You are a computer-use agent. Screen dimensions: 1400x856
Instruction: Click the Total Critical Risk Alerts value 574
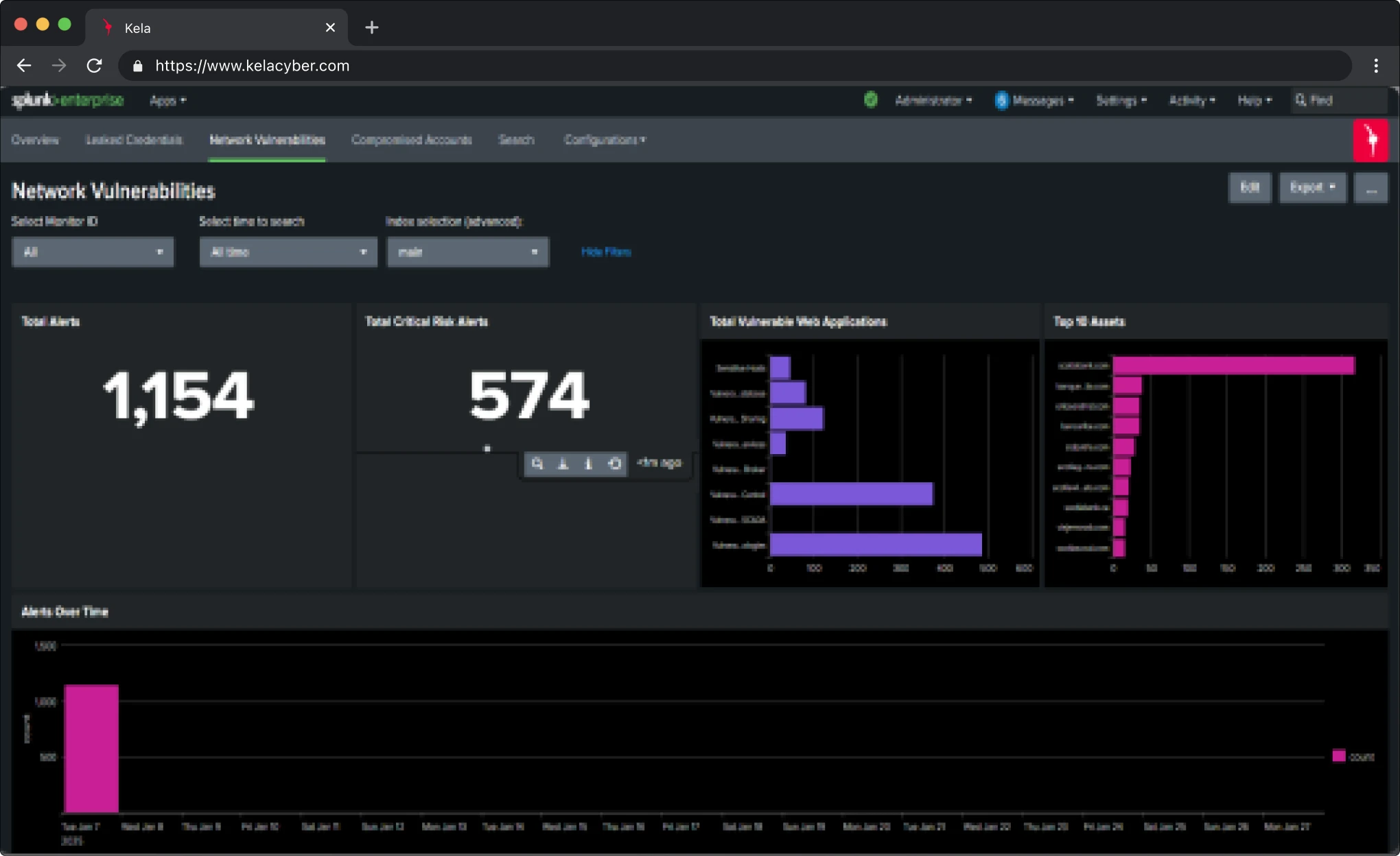tap(529, 395)
